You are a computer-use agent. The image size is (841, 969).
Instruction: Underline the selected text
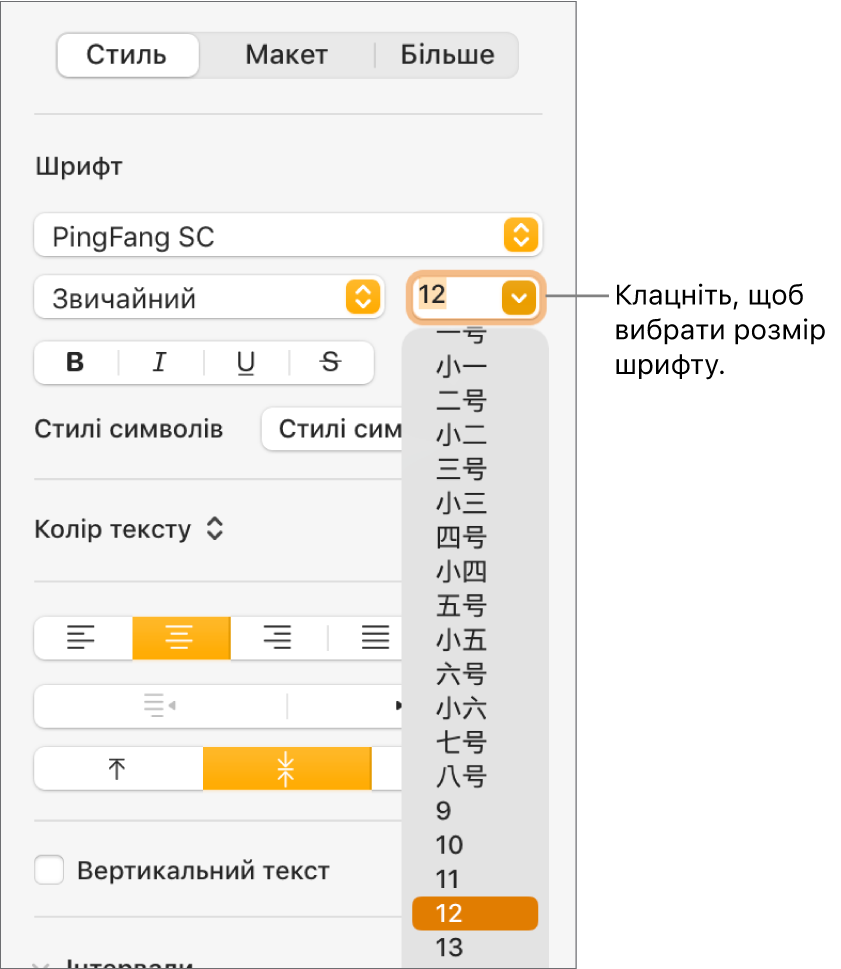(246, 363)
